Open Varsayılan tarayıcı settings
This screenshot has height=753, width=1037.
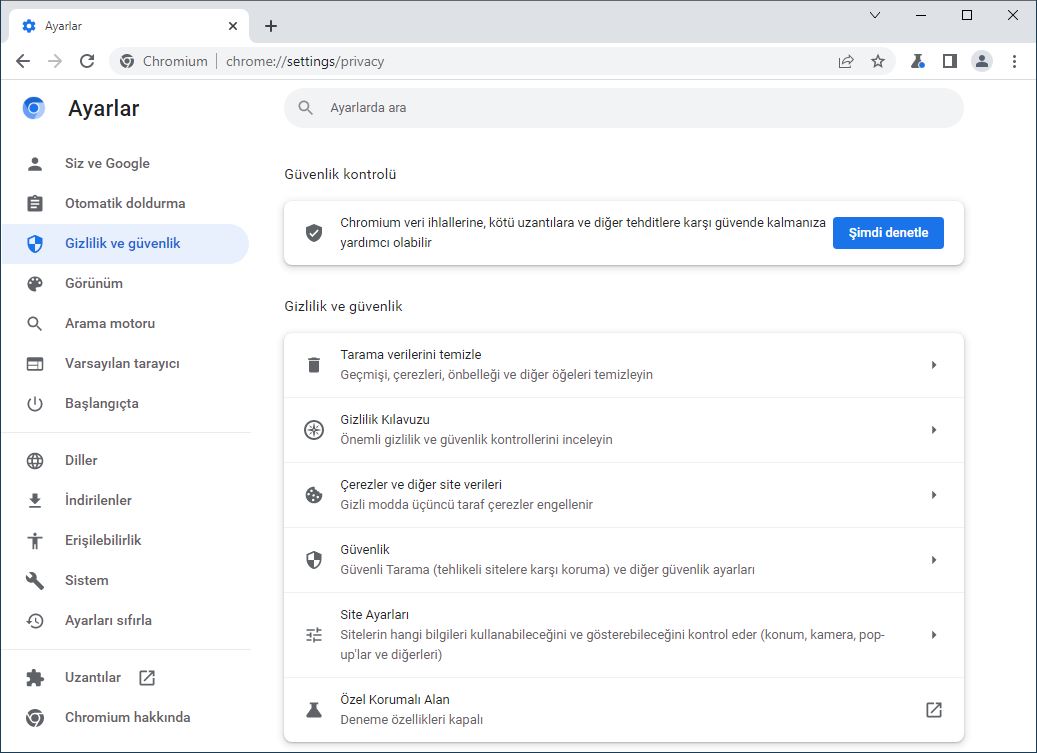(125, 364)
